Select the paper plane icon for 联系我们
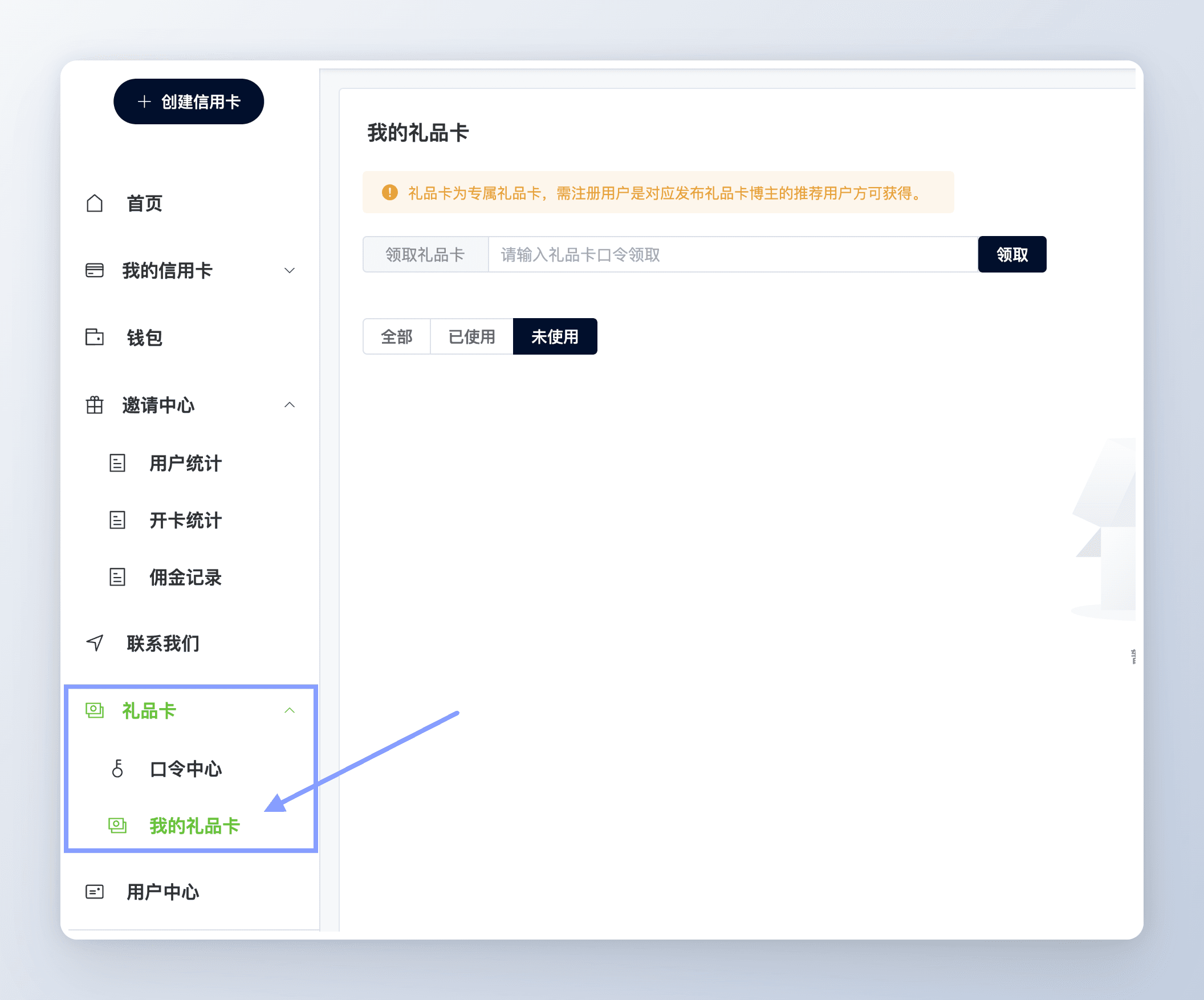This screenshot has height=1000, width=1204. (94, 643)
